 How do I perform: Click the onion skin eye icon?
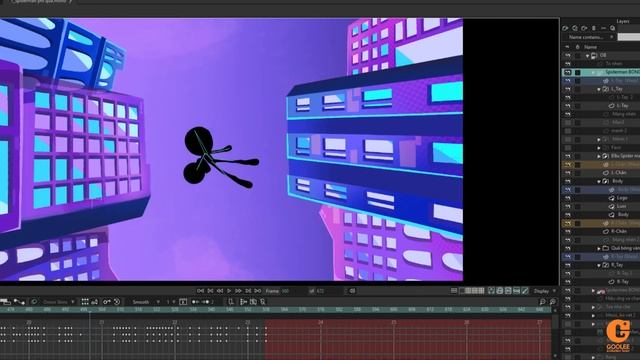(x=34, y=302)
